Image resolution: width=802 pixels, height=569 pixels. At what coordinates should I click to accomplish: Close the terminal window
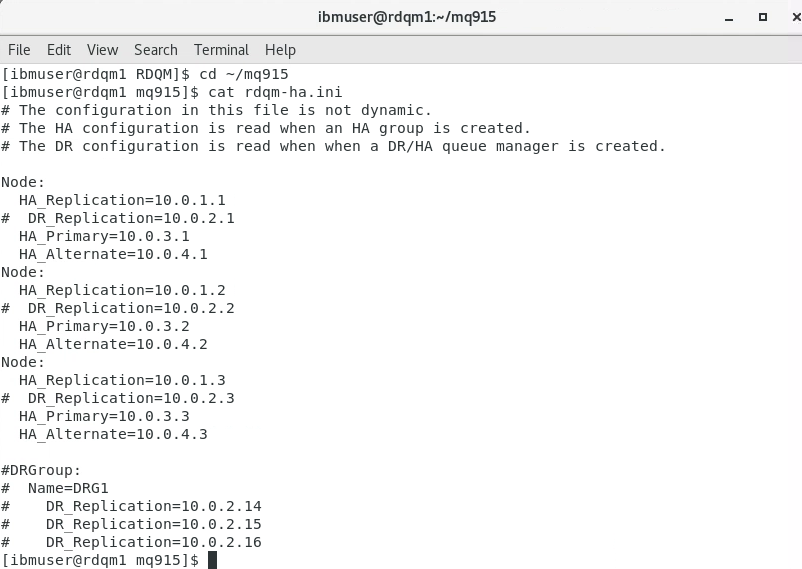796,17
